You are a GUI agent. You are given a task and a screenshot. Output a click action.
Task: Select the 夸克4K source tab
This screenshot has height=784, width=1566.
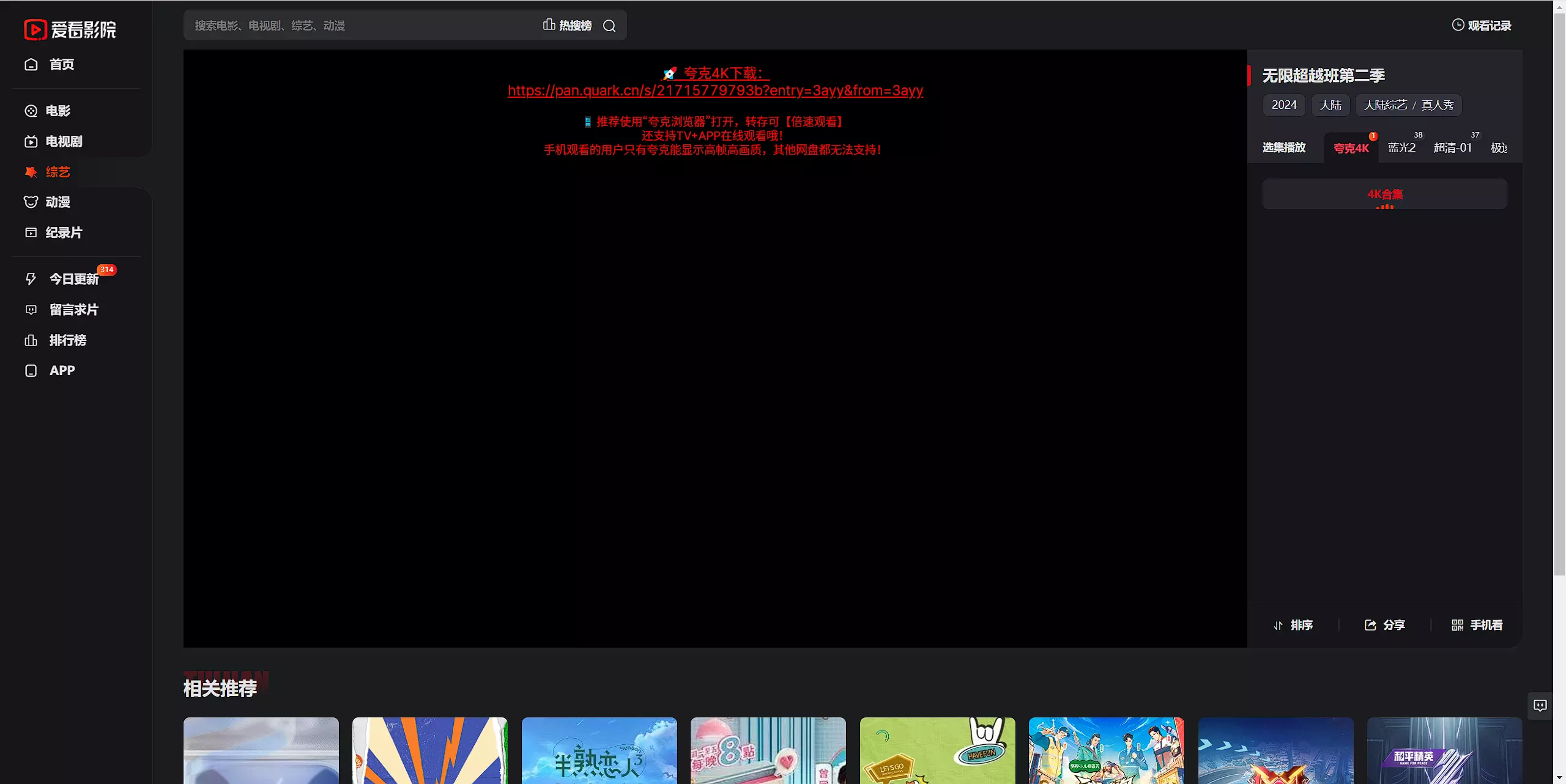[1351, 148]
